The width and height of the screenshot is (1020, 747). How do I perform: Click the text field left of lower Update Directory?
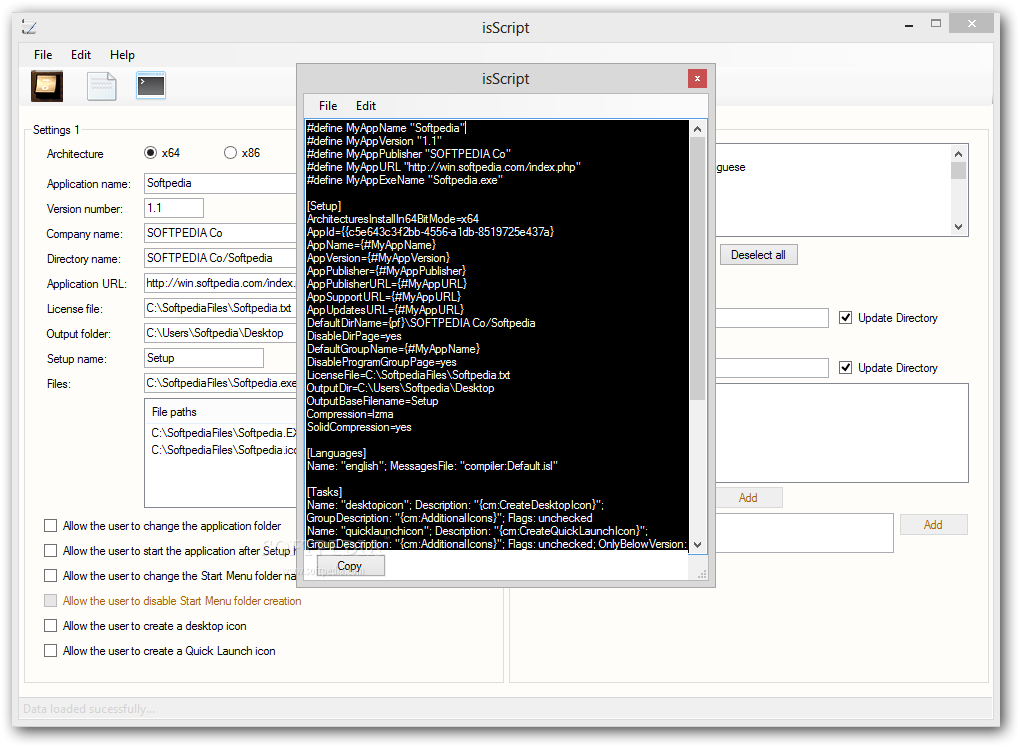772,368
